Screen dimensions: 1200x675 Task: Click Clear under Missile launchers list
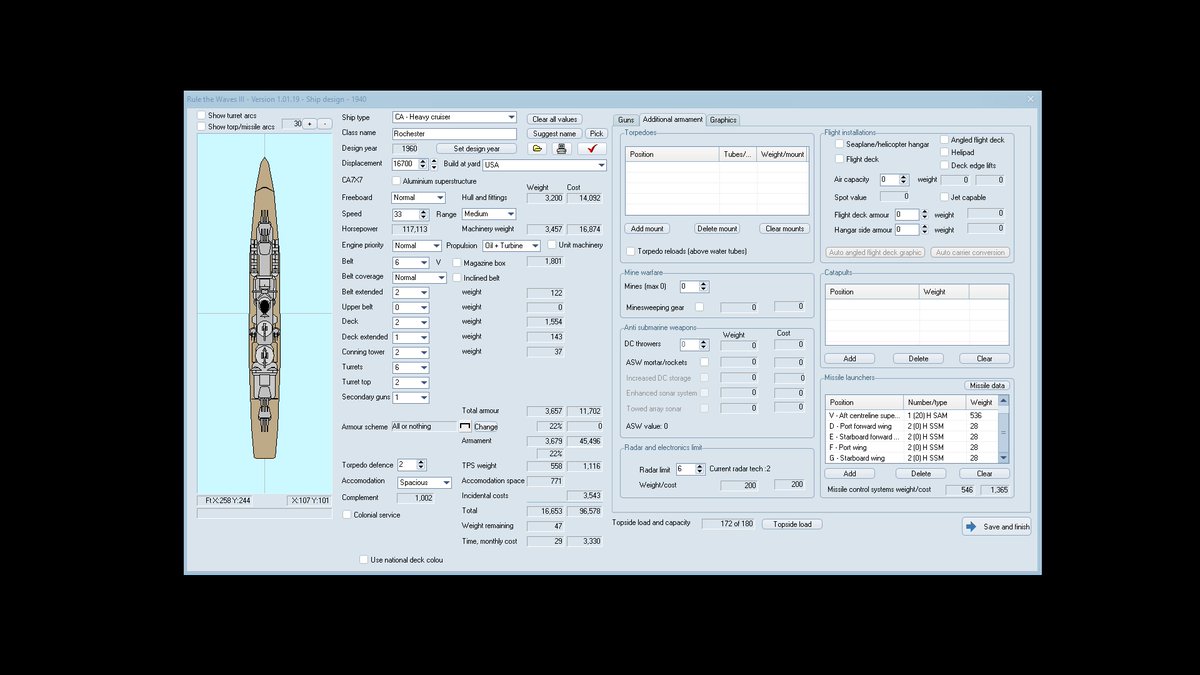coord(984,473)
